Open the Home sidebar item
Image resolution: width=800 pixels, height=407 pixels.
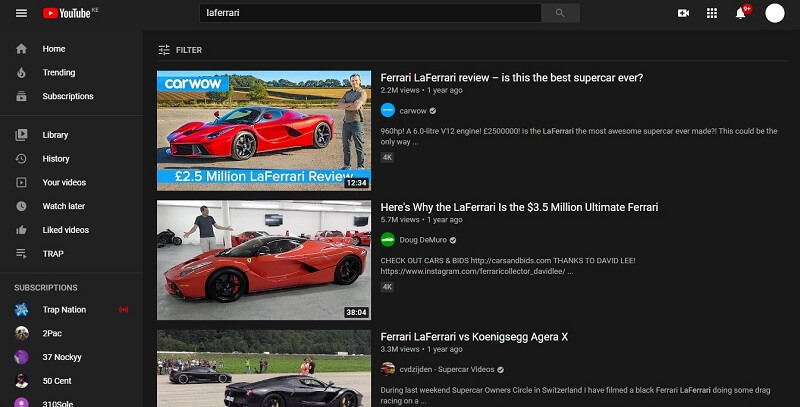[x=71, y=49]
